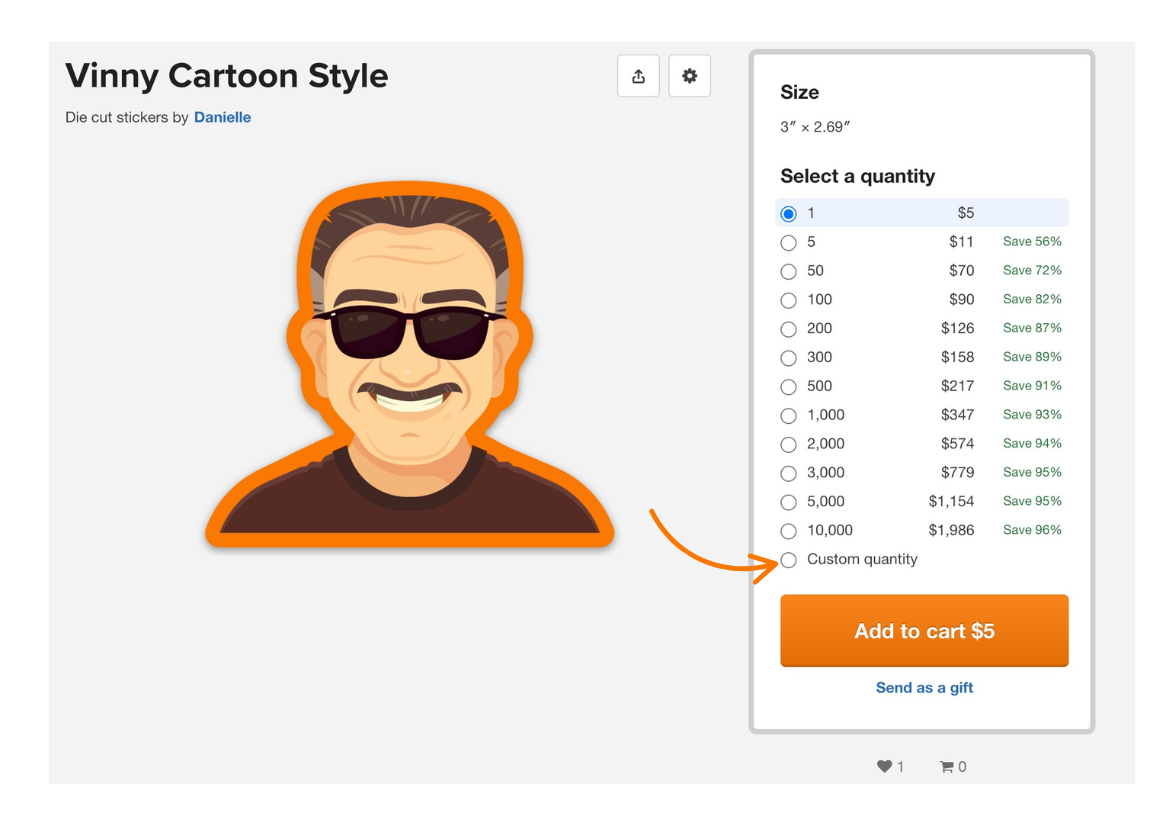Screen dimensions: 1173x824
Task: Send the sticker as a gift
Action: point(923,687)
